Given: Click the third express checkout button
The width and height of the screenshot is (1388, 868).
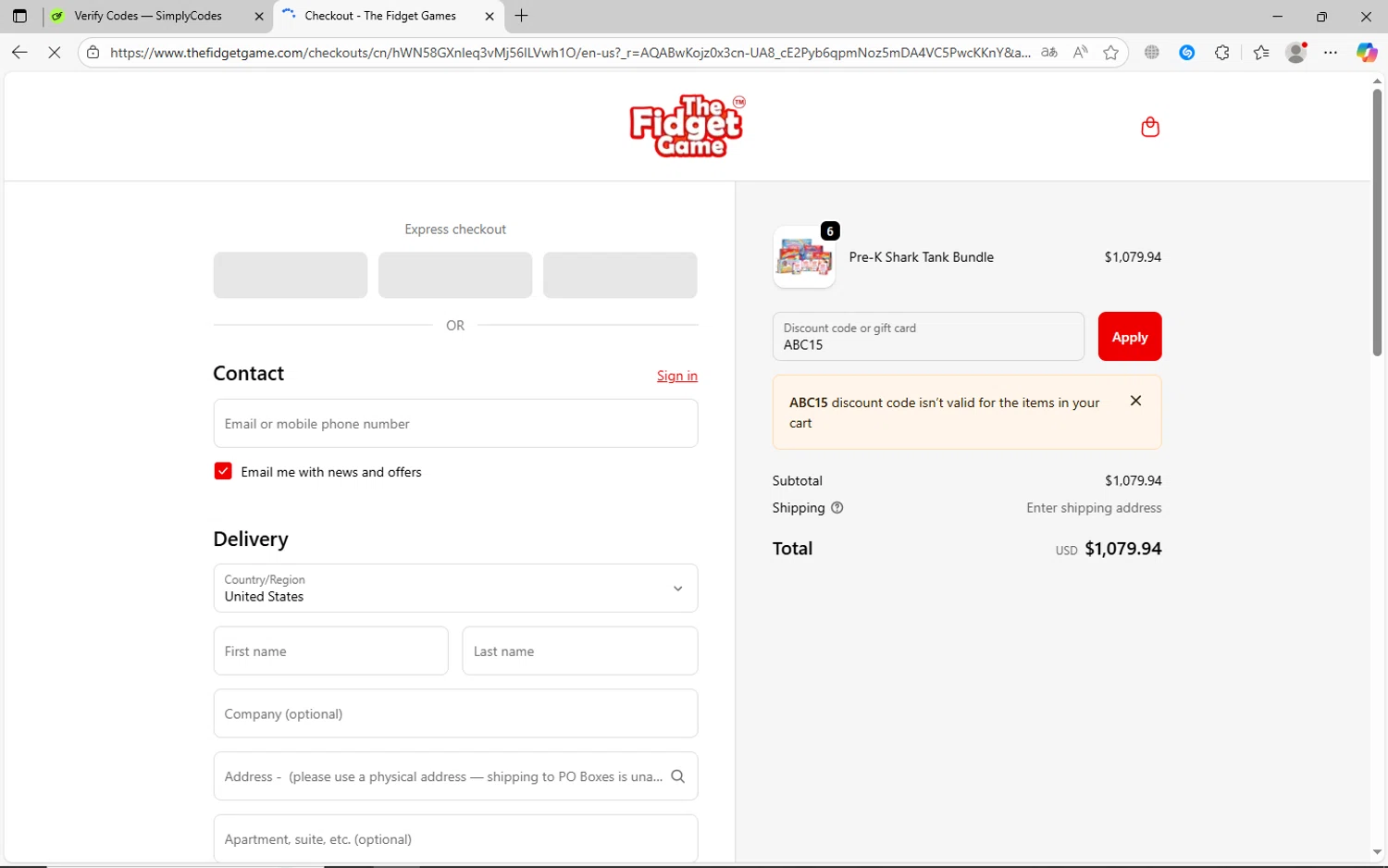Looking at the screenshot, I should (x=620, y=275).
